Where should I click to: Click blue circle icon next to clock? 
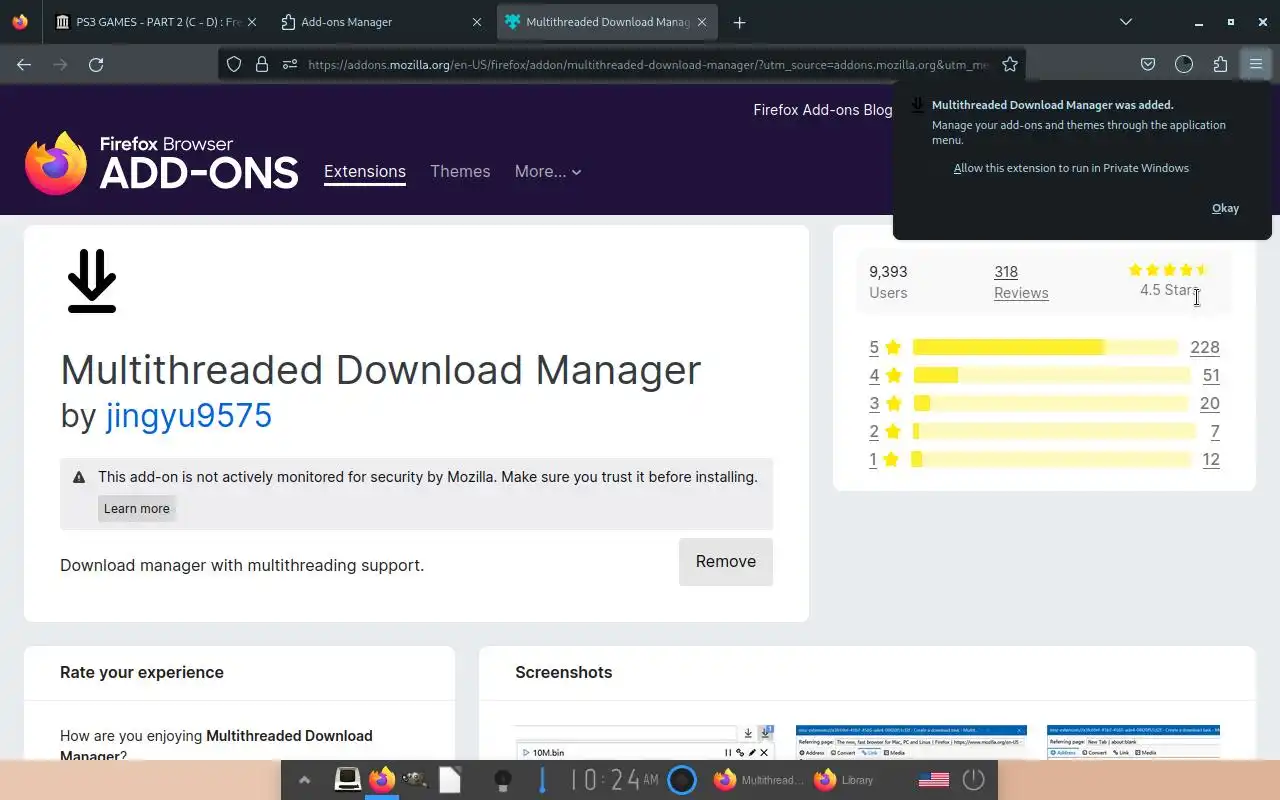[681, 780]
